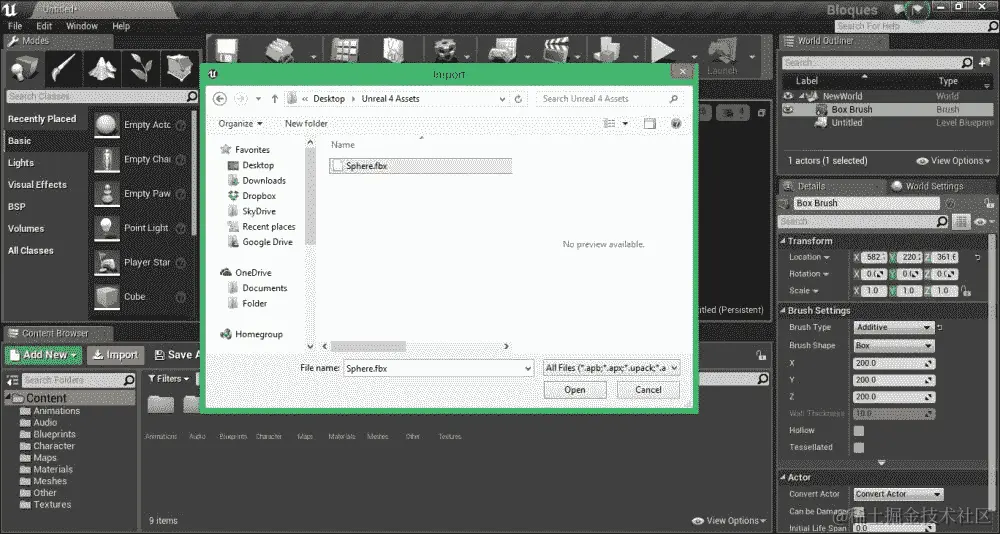Click the Brush X value field
The image size is (1000, 534).
pyautogui.click(x=893, y=363)
